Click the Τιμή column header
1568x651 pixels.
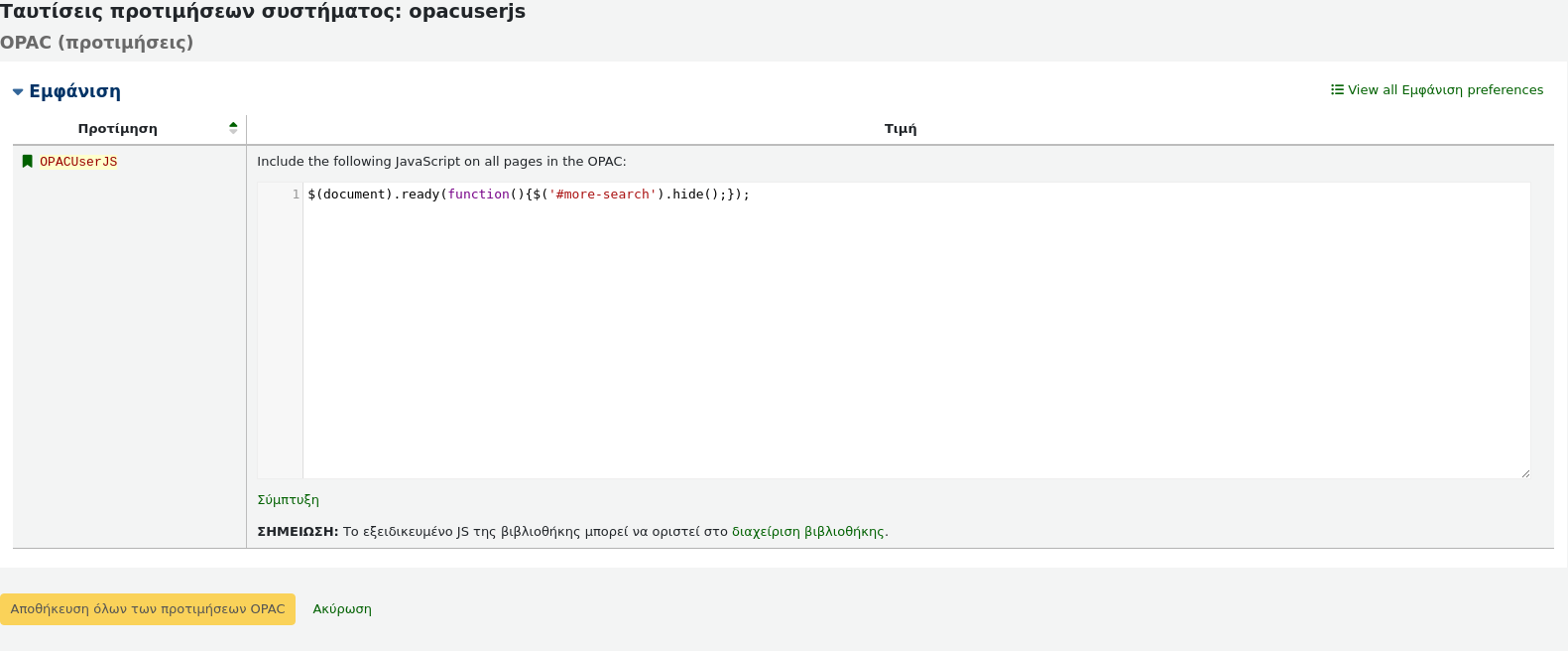(x=900, y=129)
